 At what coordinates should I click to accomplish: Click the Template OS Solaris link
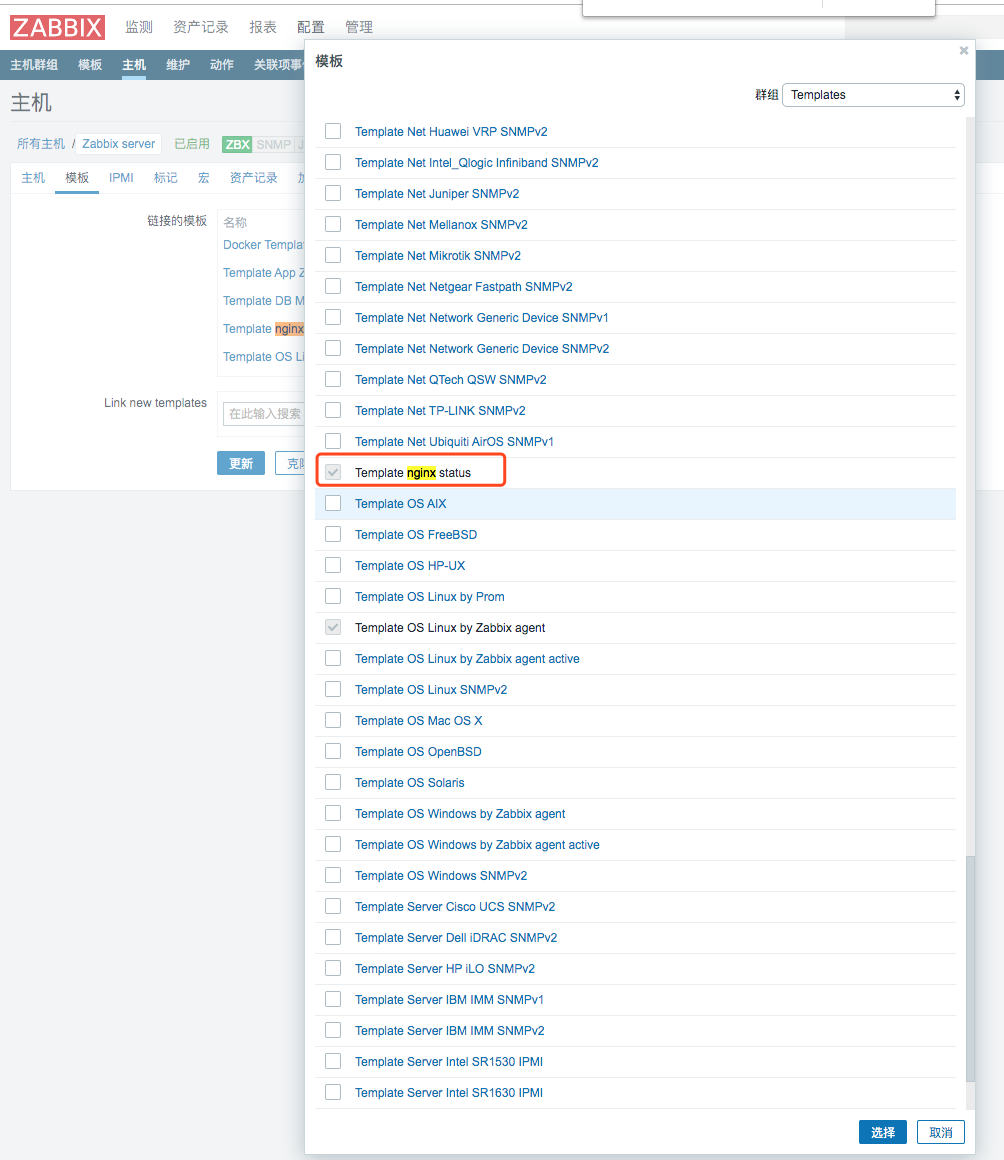pos(409,783)
